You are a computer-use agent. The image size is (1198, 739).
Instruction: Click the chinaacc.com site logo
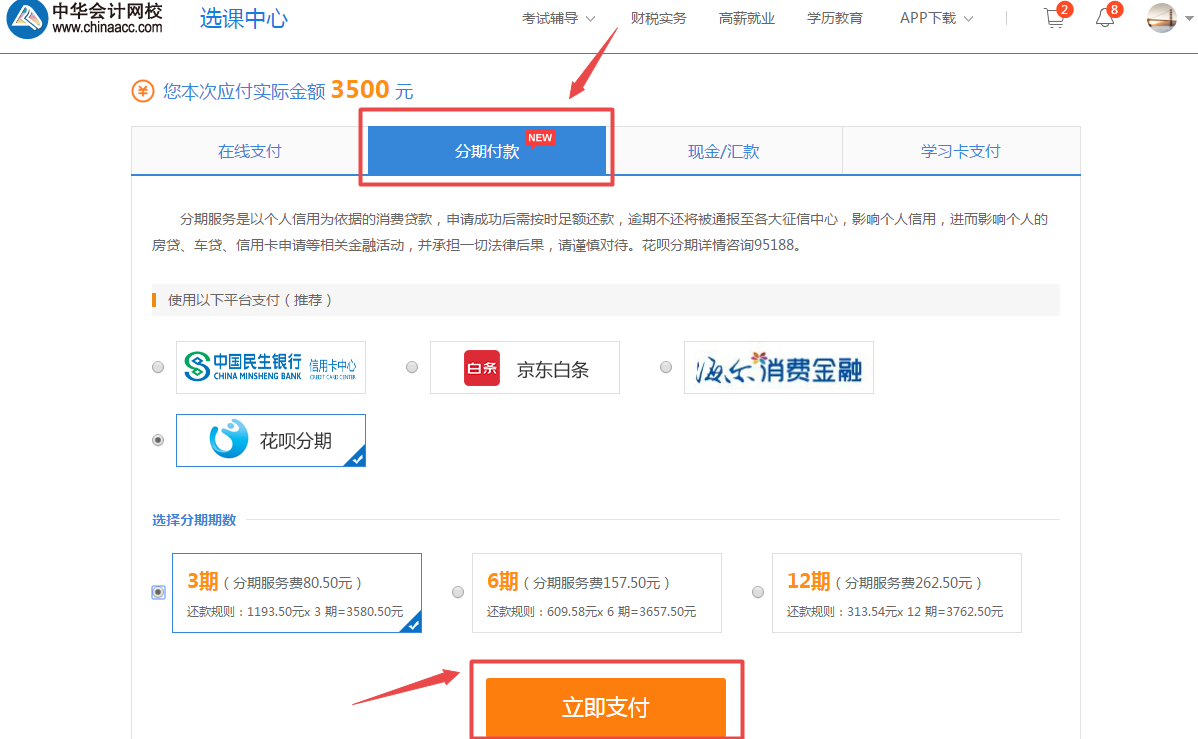(84, 19)
